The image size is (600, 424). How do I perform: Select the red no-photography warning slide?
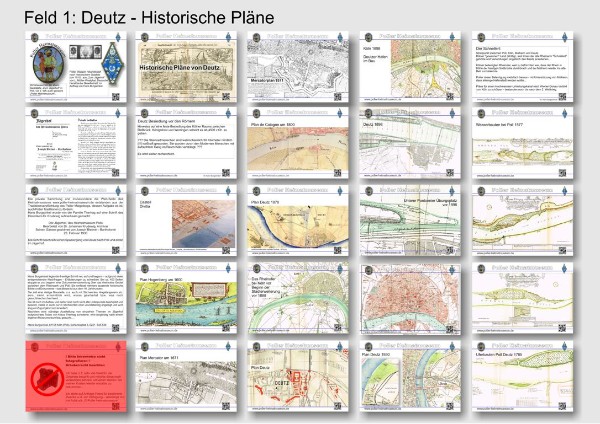coord(76,376)
